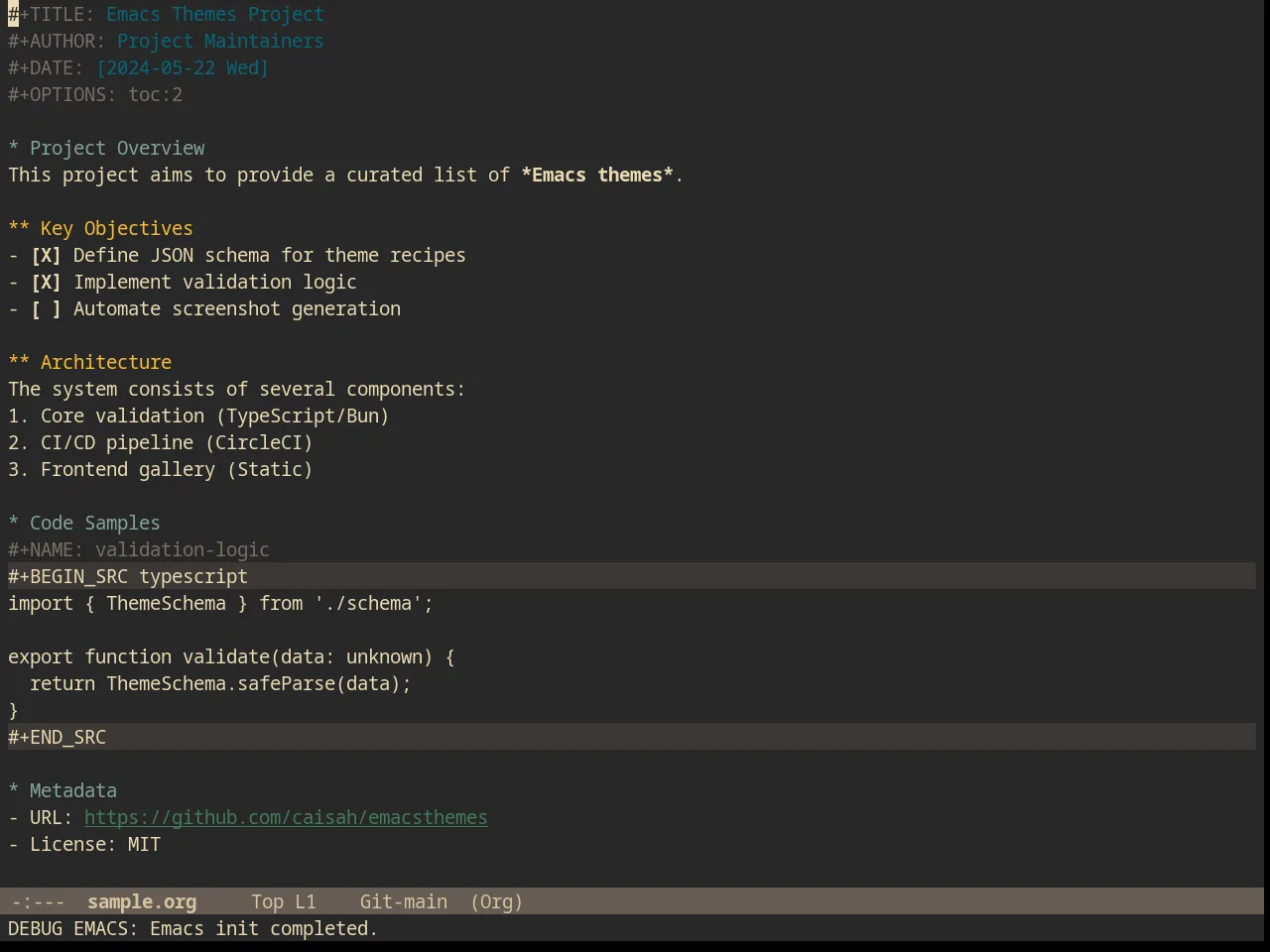Collapse the 'Key Objectives' subheading
This screenshot has height=952, width=1270.
pos(100,229)
